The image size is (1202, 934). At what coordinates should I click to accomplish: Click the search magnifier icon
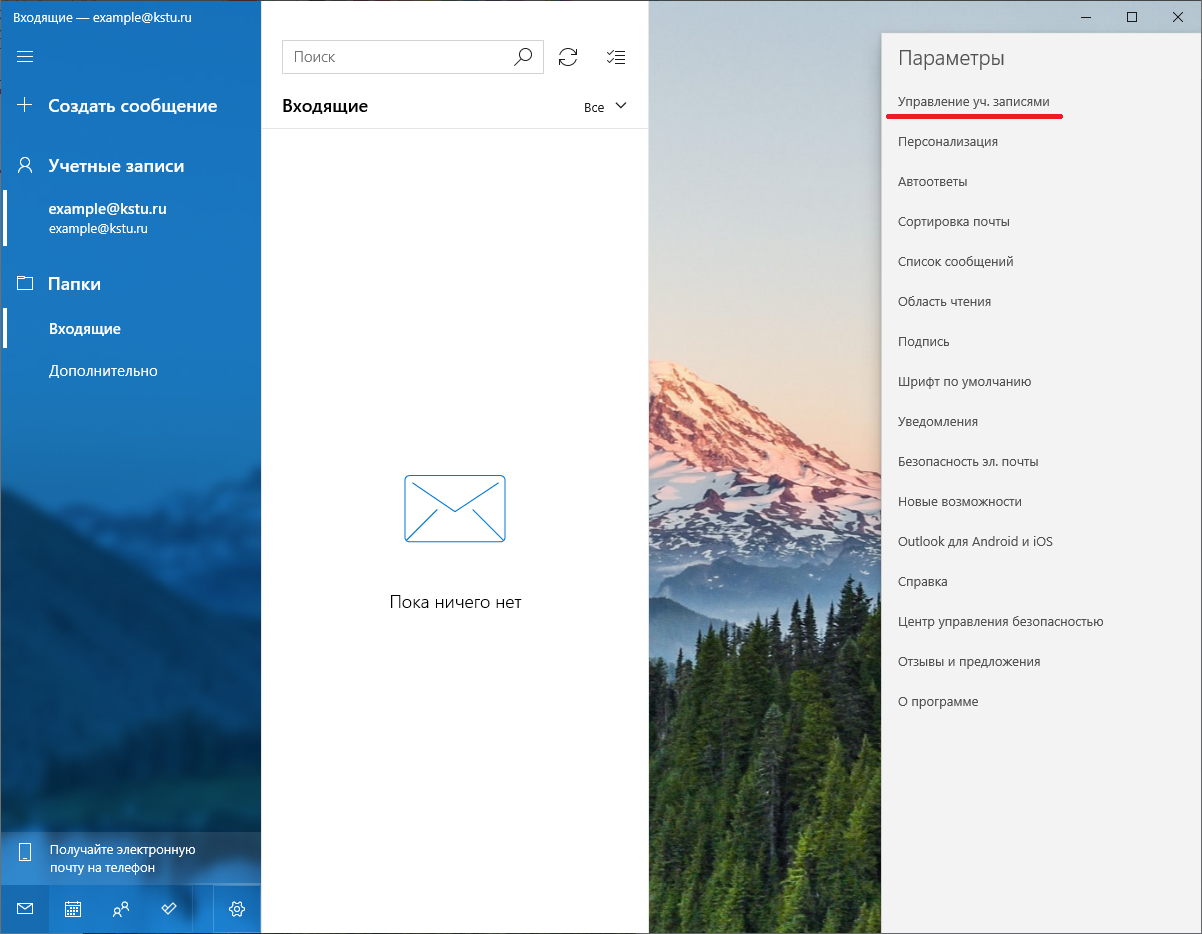pyautogui.click(x=523, y=57)
